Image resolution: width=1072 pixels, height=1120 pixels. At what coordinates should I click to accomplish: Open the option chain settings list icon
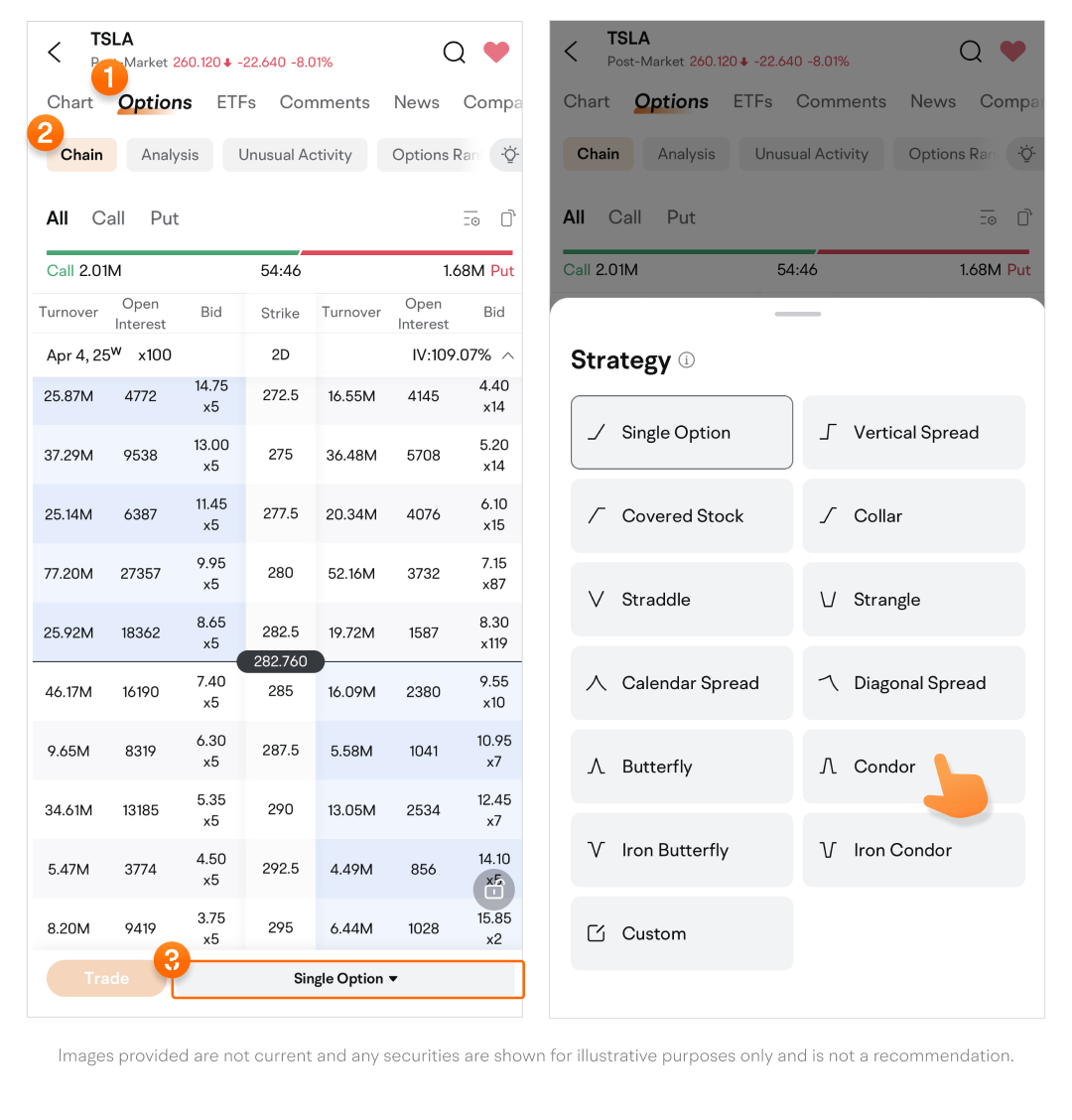pos(471,218)
